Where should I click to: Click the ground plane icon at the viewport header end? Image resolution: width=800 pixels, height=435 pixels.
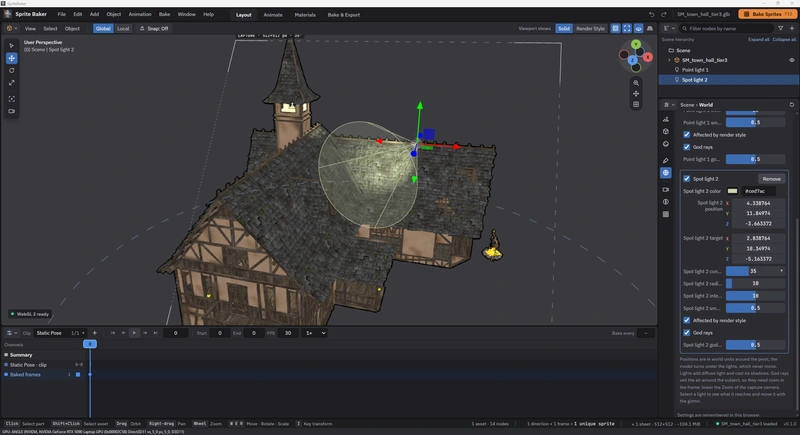coord(649,29)
